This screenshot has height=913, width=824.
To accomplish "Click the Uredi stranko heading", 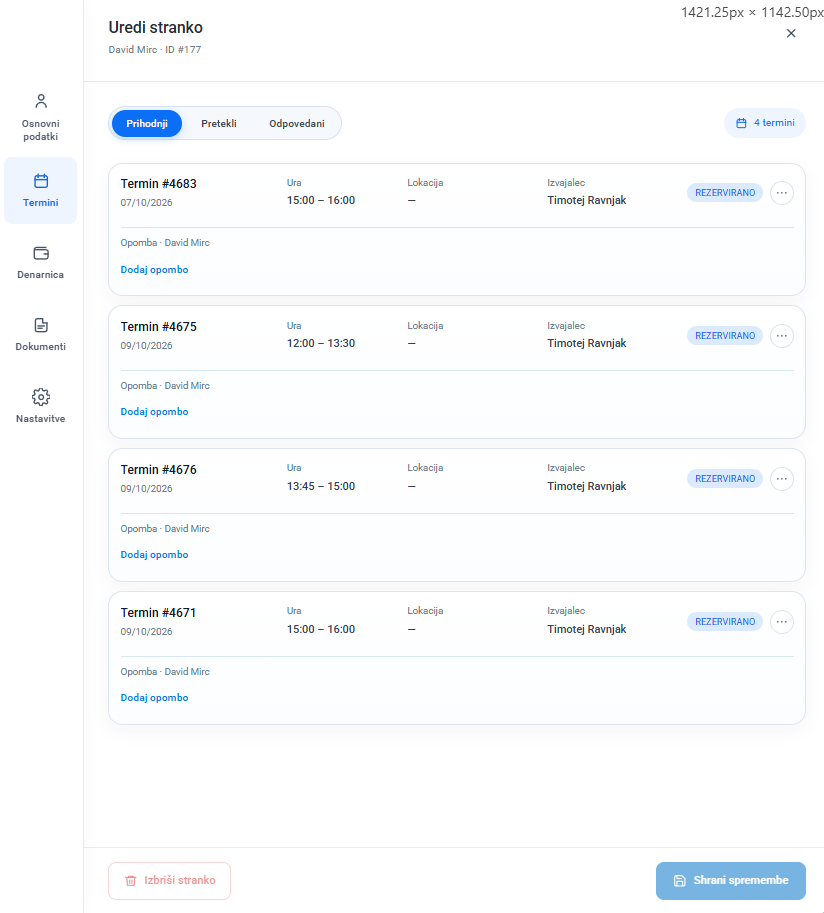I will click(155, 27).
